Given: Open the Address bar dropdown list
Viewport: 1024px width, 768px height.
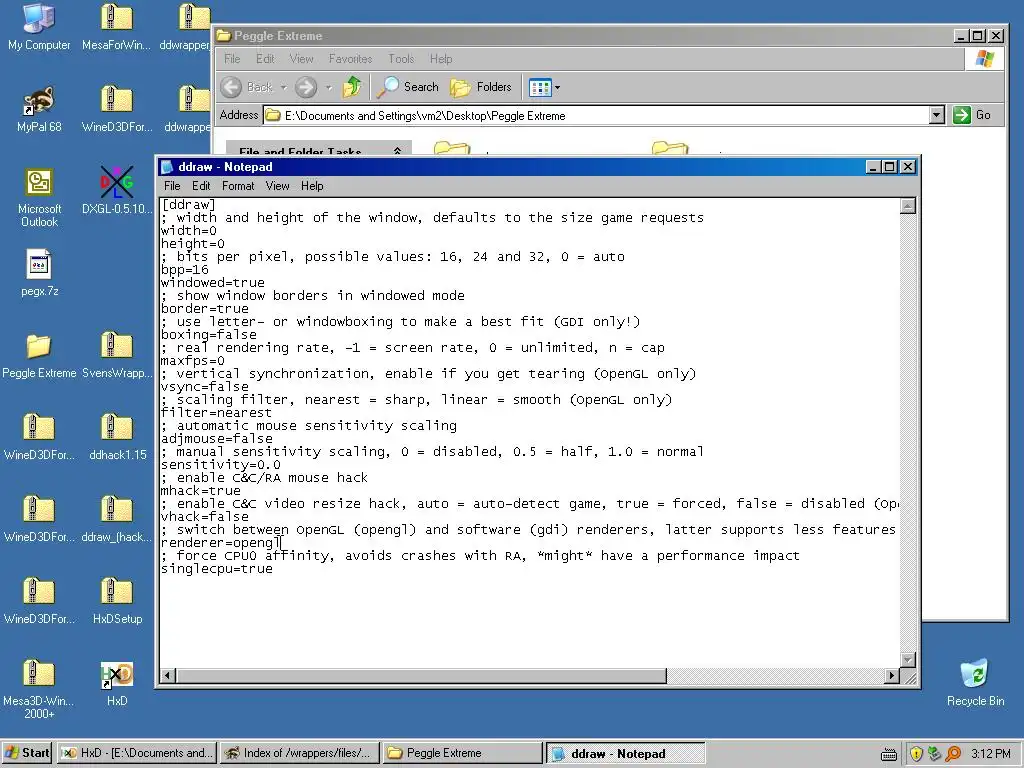Looking at the screenshot, I should click(936, 116).
